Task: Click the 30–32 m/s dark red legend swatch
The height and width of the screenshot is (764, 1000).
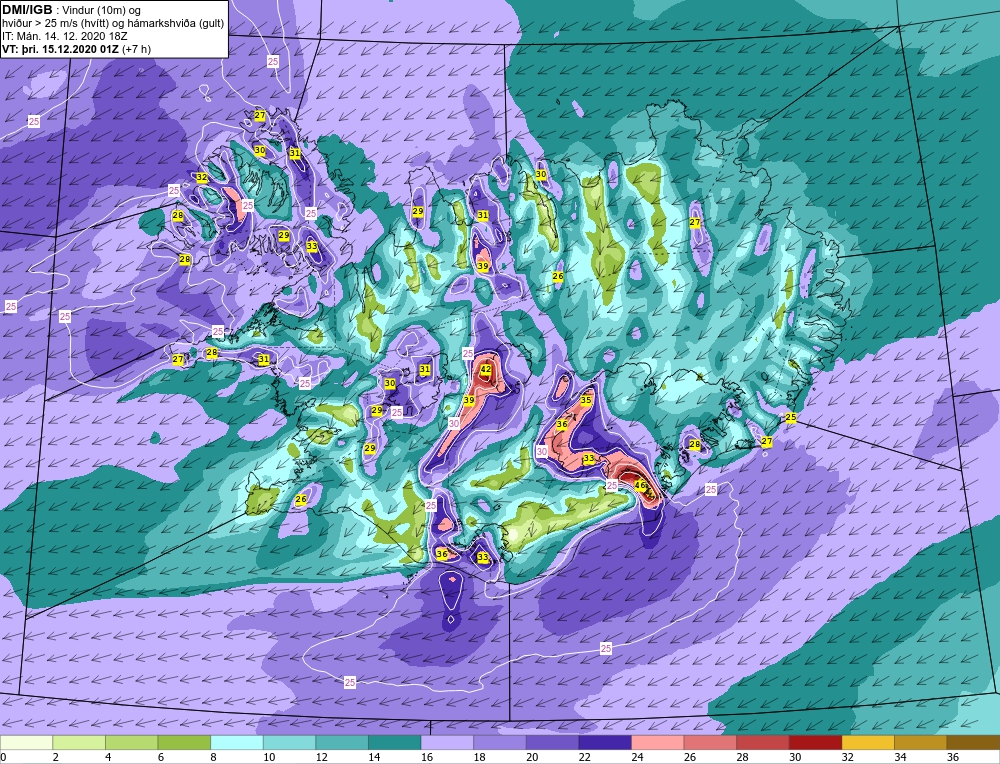Action: click(x=816, y=742)
